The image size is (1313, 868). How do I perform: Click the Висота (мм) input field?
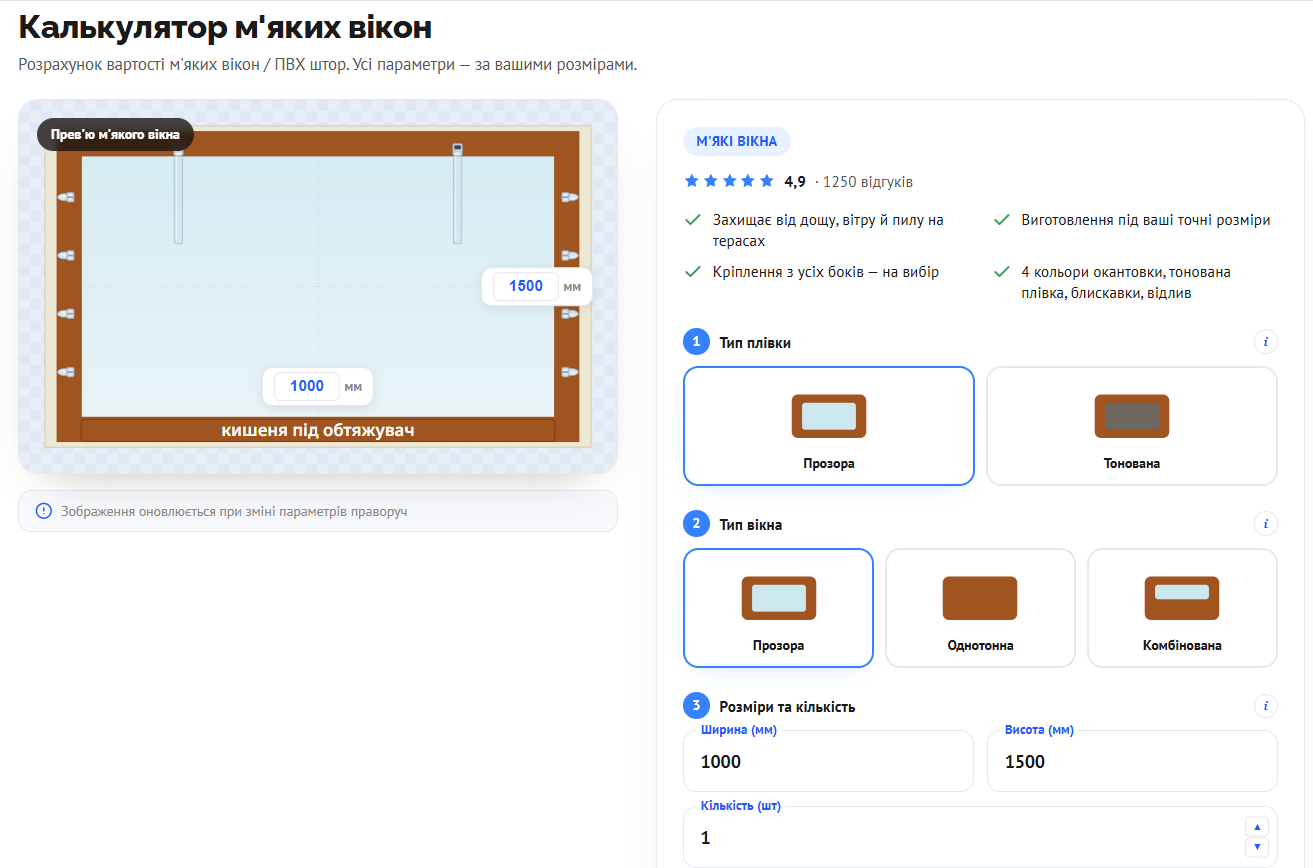(x=1132, y=761)
